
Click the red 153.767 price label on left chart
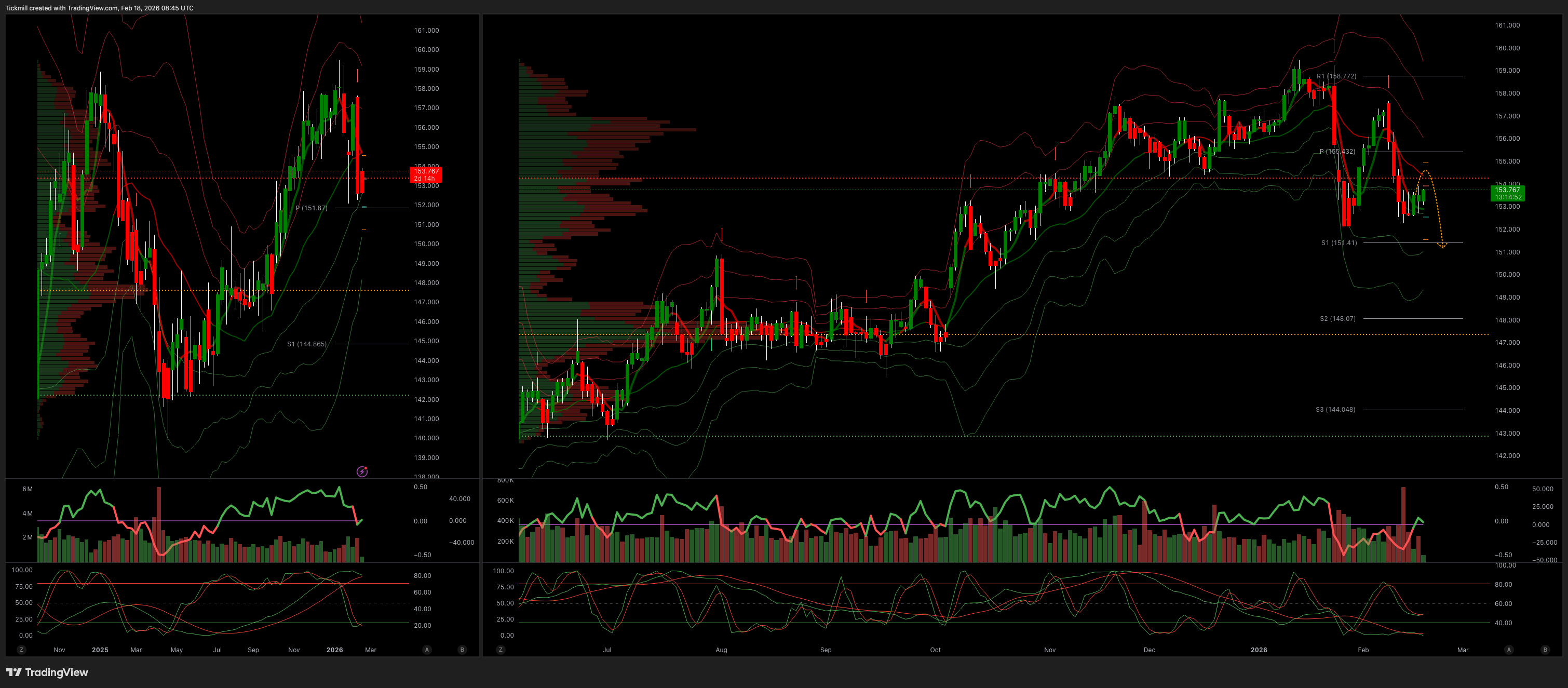(x=426, y=175)
